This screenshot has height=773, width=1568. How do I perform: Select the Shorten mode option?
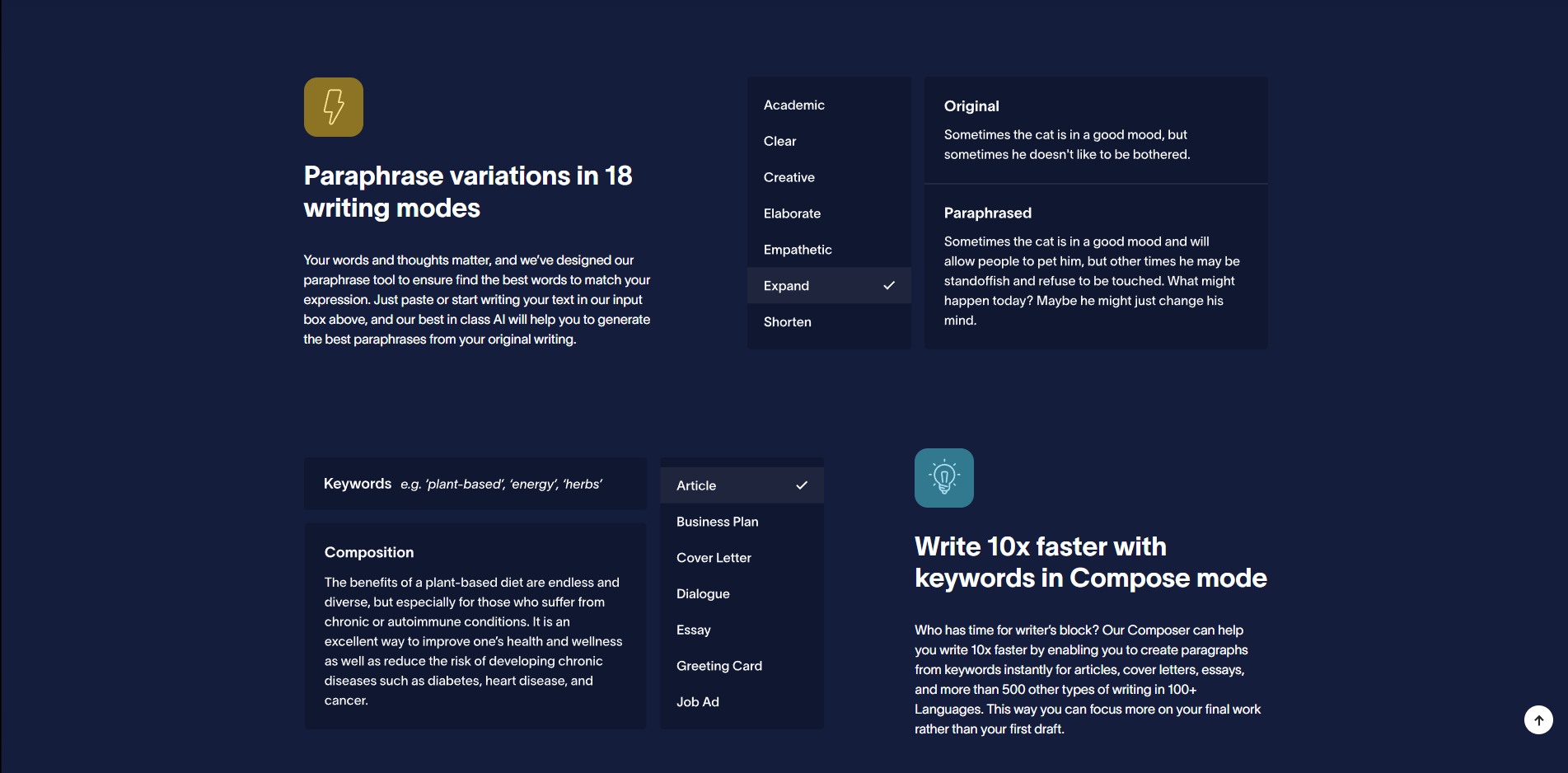coord(829,322)
